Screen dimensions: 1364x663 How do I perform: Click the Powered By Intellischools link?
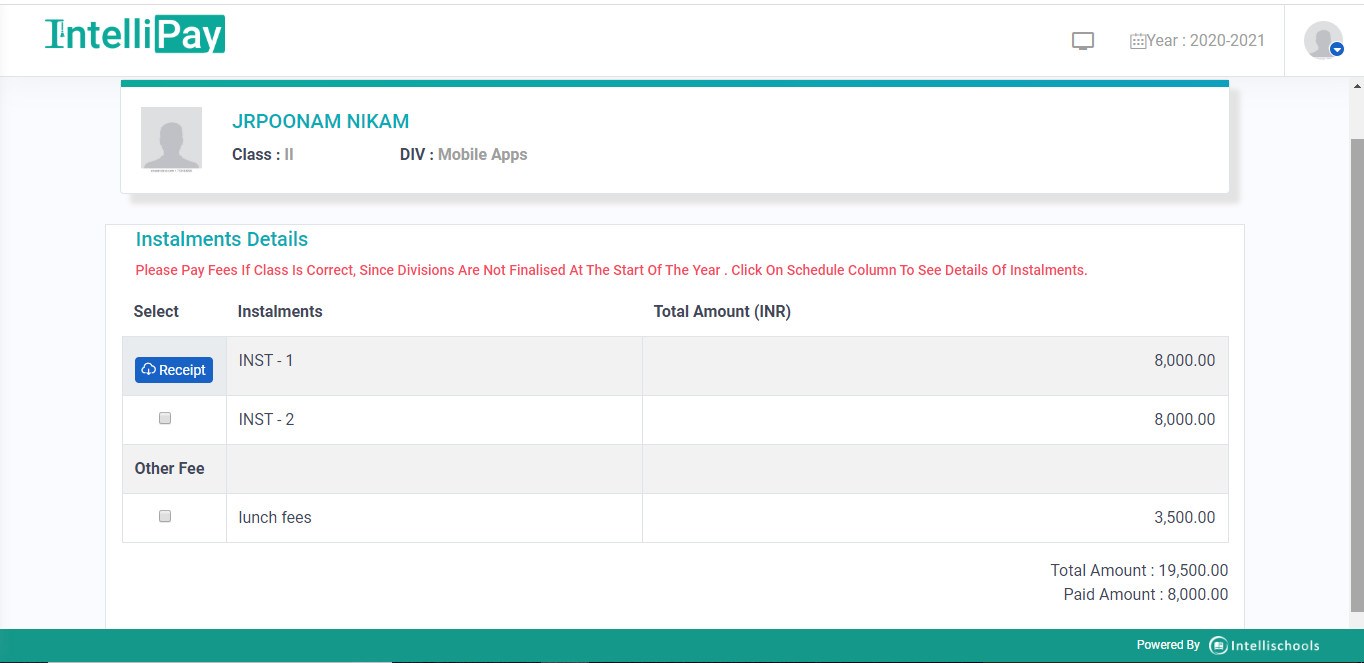click(1227, 646)
